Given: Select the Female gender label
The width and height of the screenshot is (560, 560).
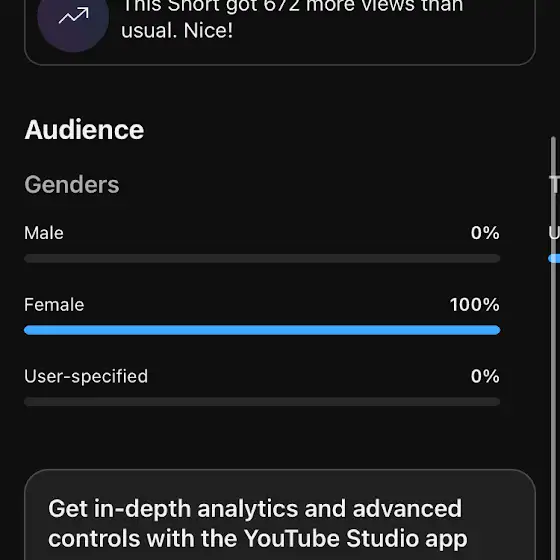Looking at the screenshot, I should pyautogui.click(x=54, y=305).
